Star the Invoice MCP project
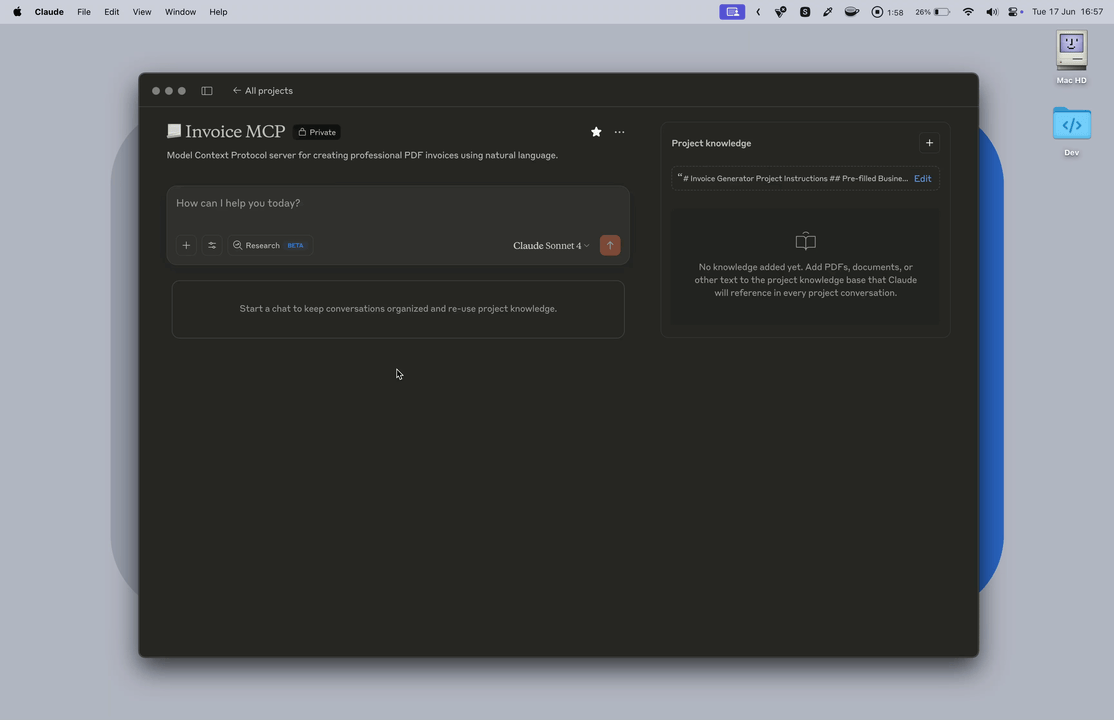Viewport: 1114px width, 720px height. pyautogui.click(x=596, y=131)
